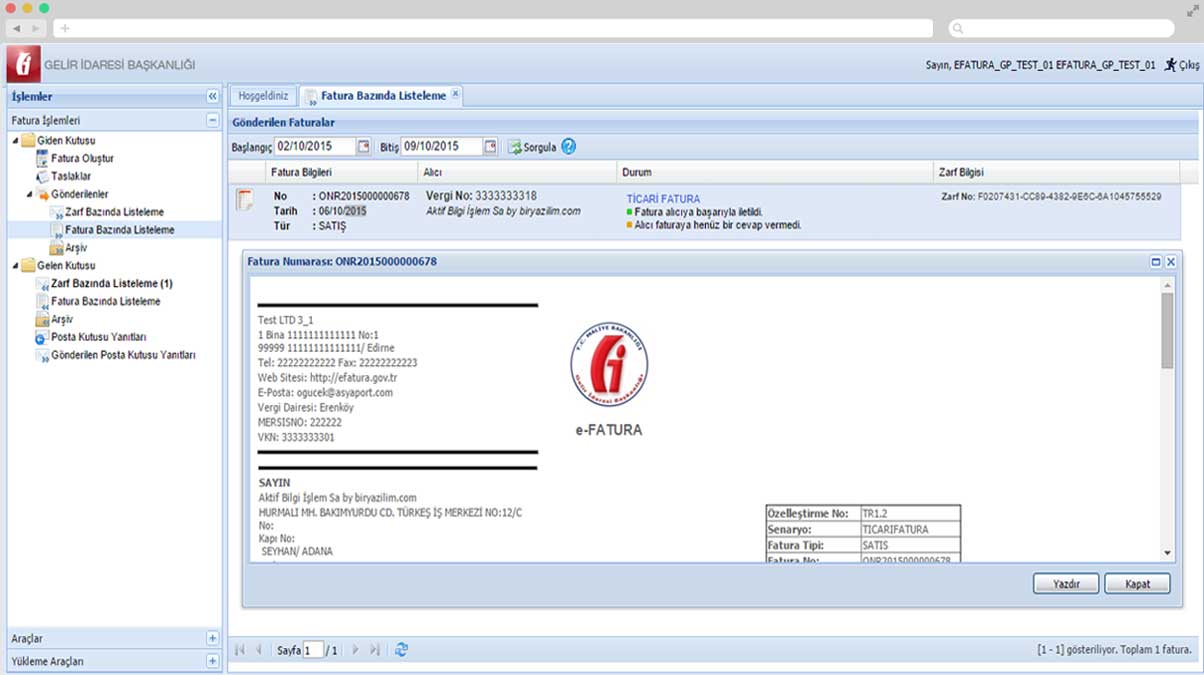The image size is (1204, 675).
Task: Go to the next results page
Action: pos(355,650)
